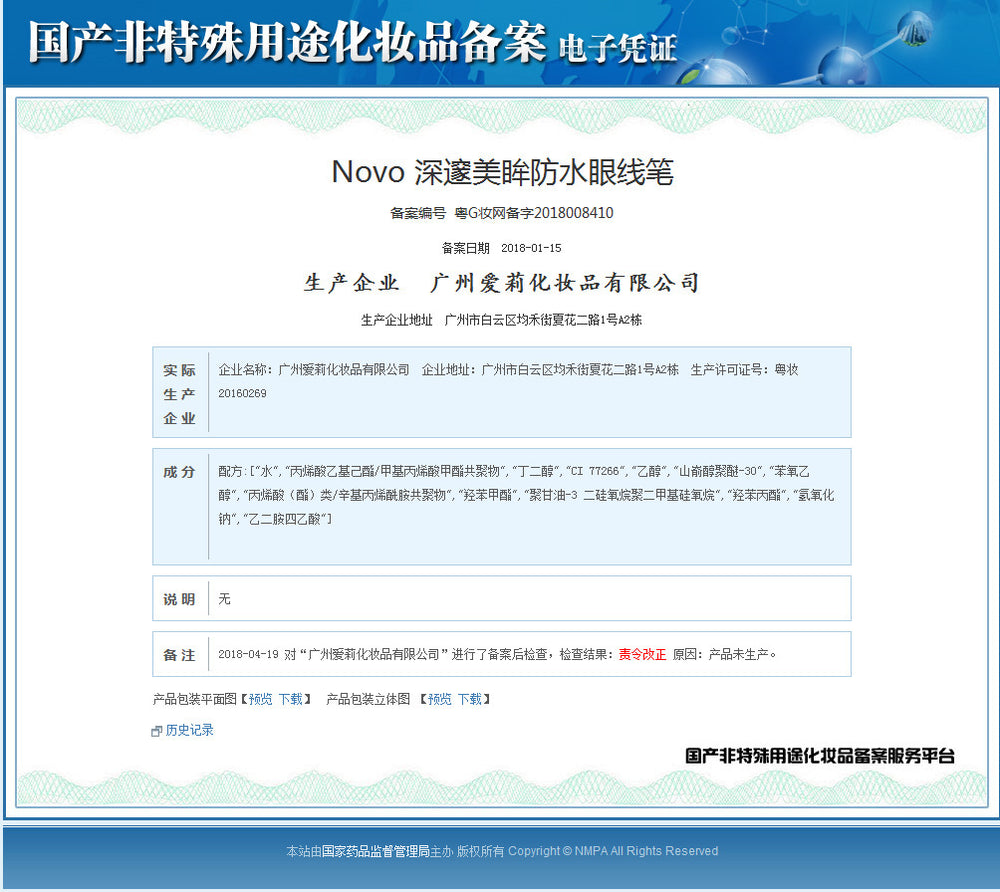Download the 产品包装立体图 image
Screen dimensions: 1000x892
pyautogui.click(x=470, y=699)
